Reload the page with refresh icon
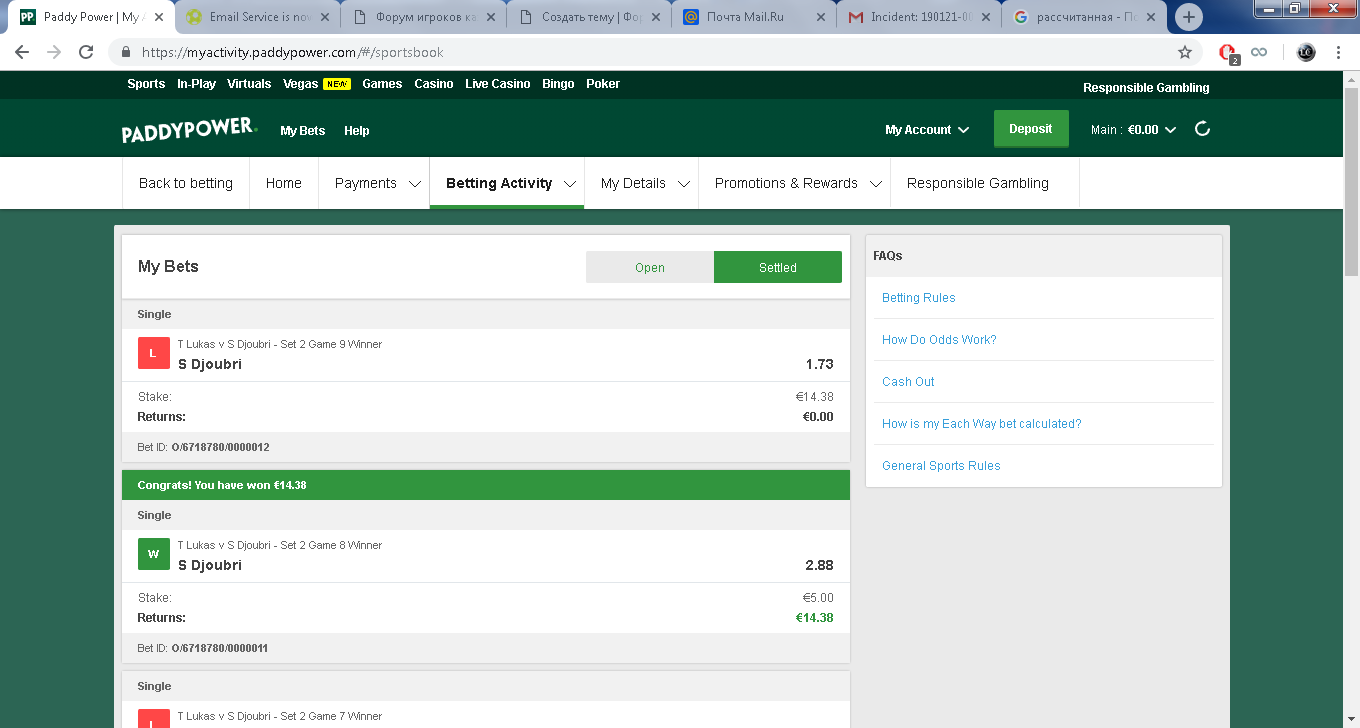This screenshot has height=728, width=1360. click(x=86, y=52)
